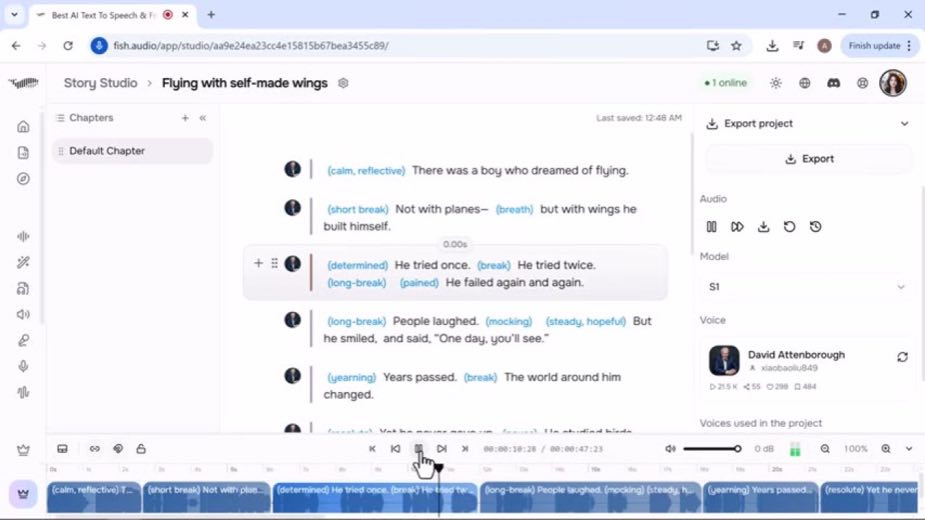Viewport: 925px width, 520px height.
Task: Select the '(long-break) People laughed' timeline clip
Action: (x=590, y=497)
